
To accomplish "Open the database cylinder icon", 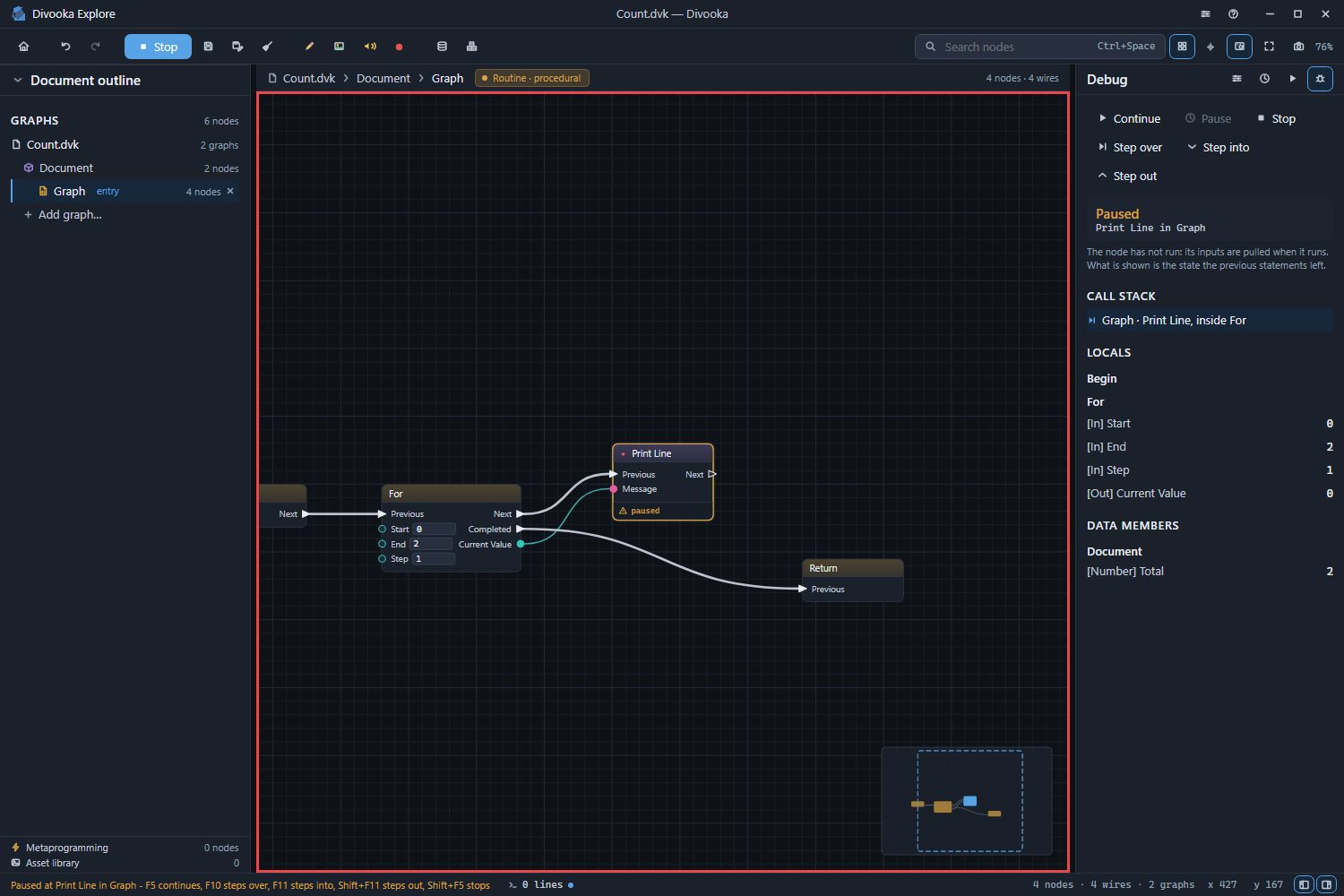I will (442, 47).
